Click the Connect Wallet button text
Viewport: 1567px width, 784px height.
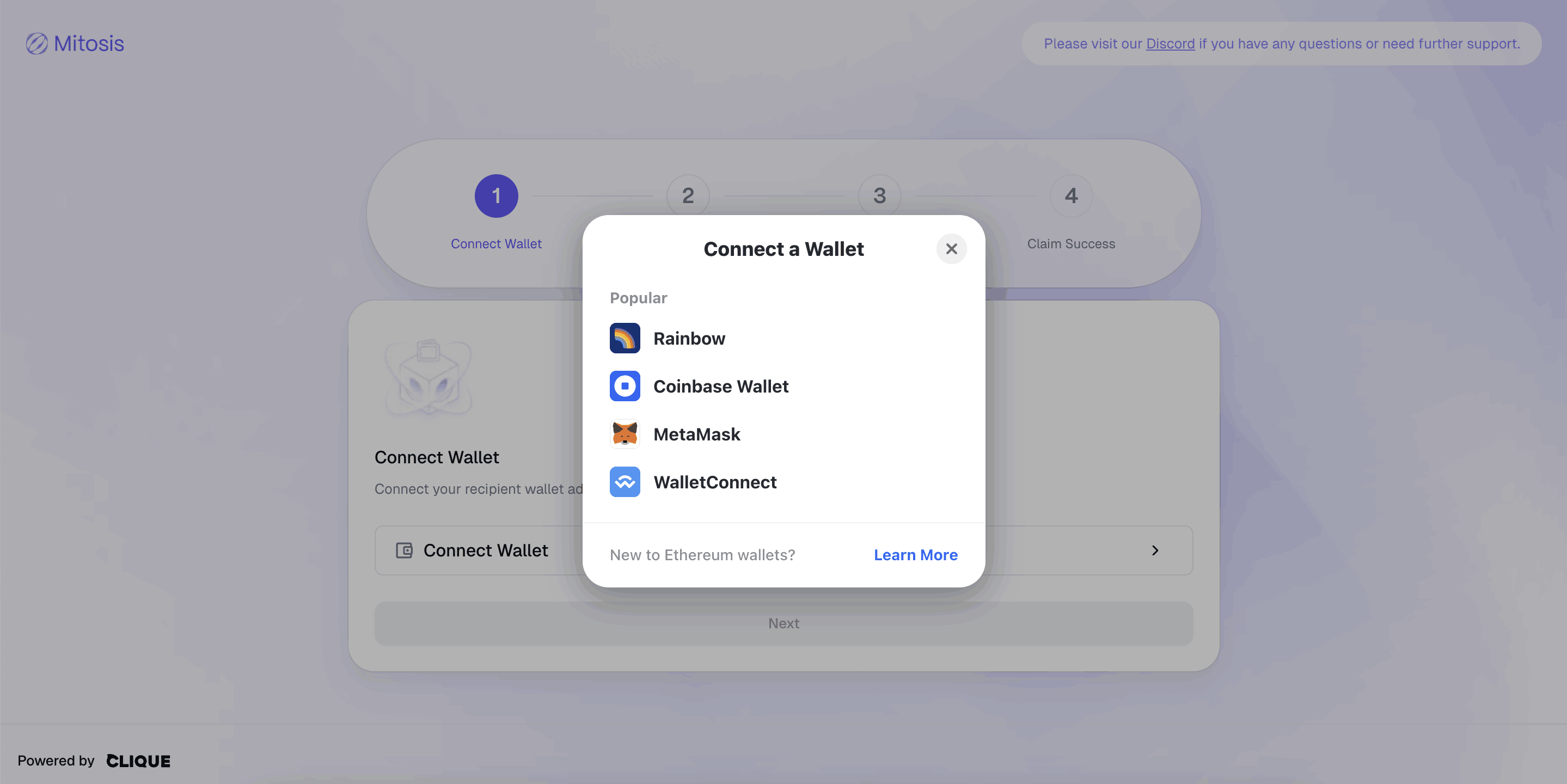coord(486,551)
